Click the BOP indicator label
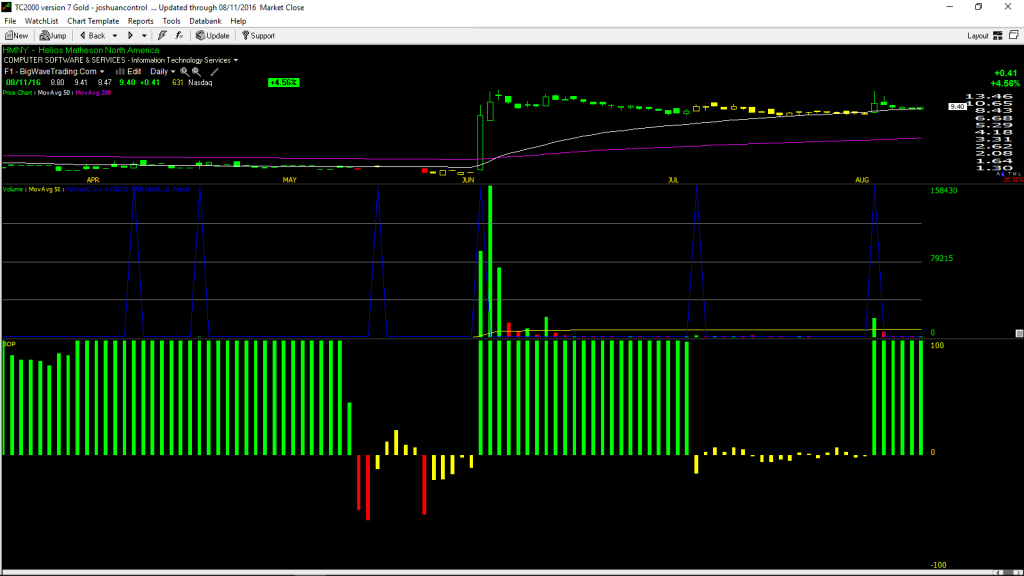The image size is (1024, 576). coord(9,344)
